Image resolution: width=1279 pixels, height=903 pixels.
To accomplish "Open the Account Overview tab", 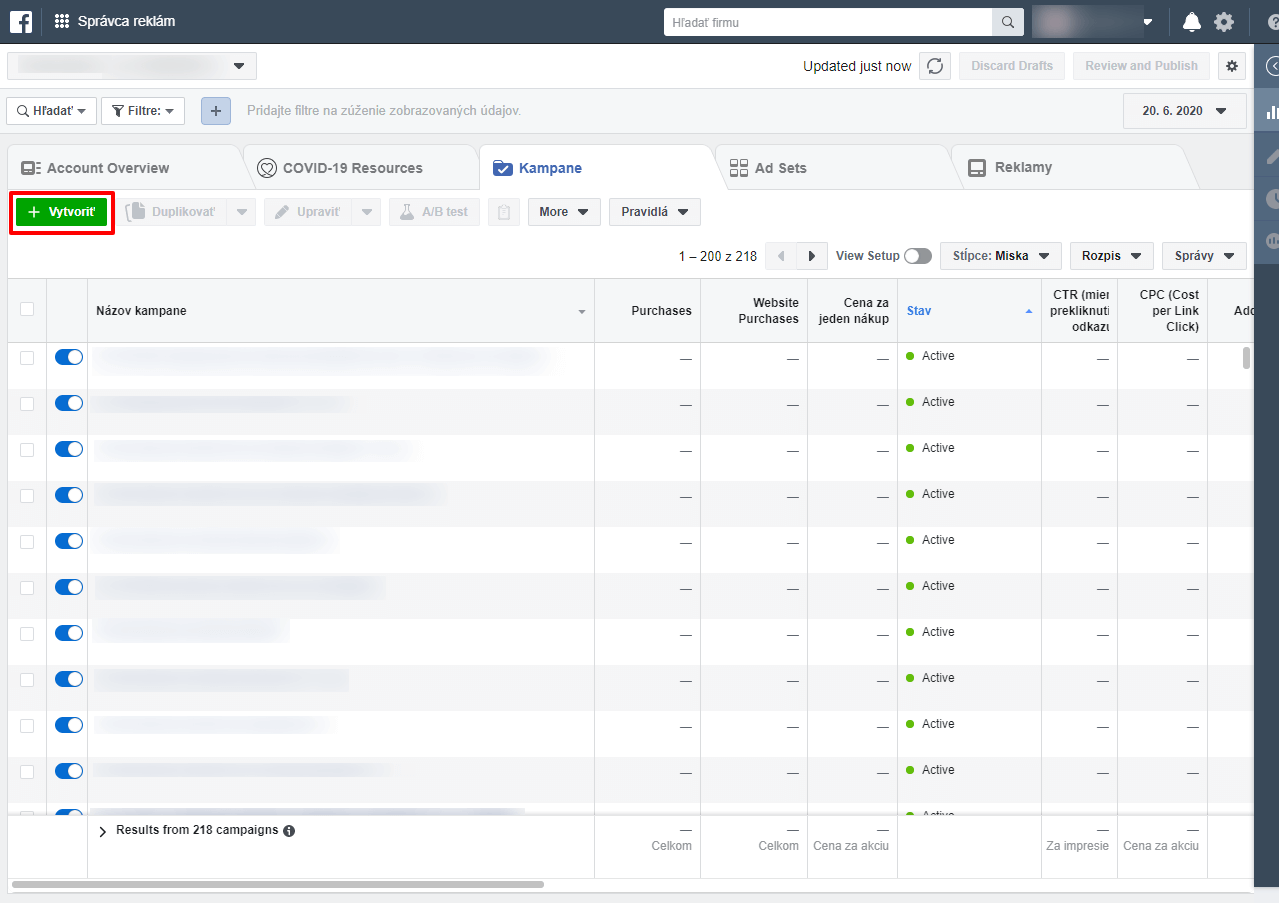I will [x=108, y=168].
